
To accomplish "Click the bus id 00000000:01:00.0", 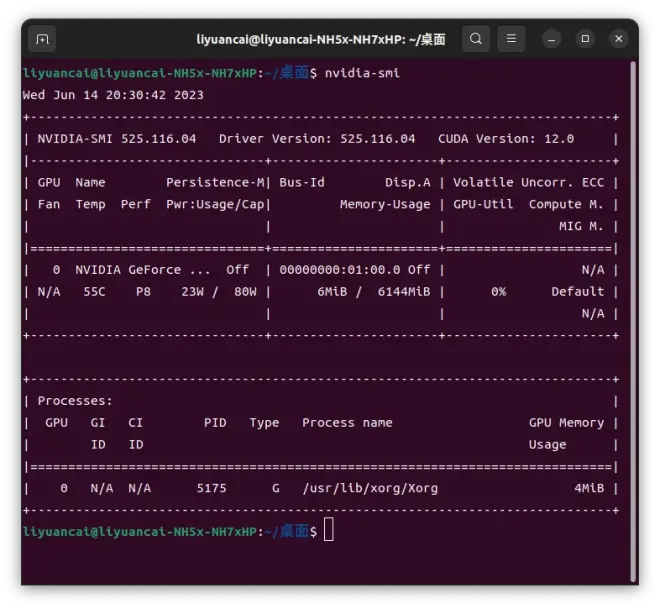I will click(x=340, y=270).
